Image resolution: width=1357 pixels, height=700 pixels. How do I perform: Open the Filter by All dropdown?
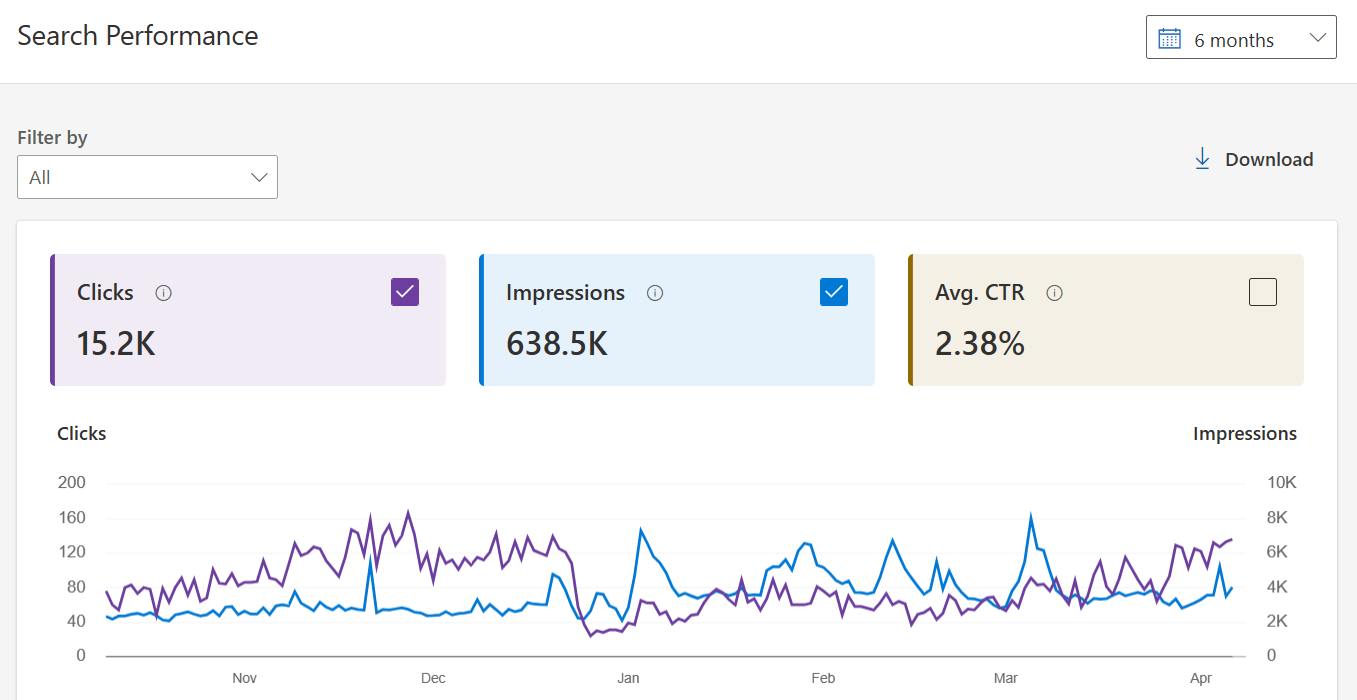147,177
